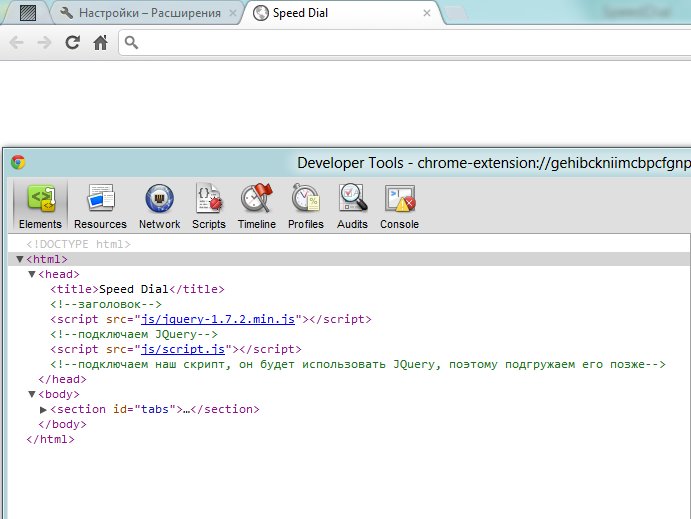Select the <body> tag text
The image size is (691, 519).
coord(59,394)
